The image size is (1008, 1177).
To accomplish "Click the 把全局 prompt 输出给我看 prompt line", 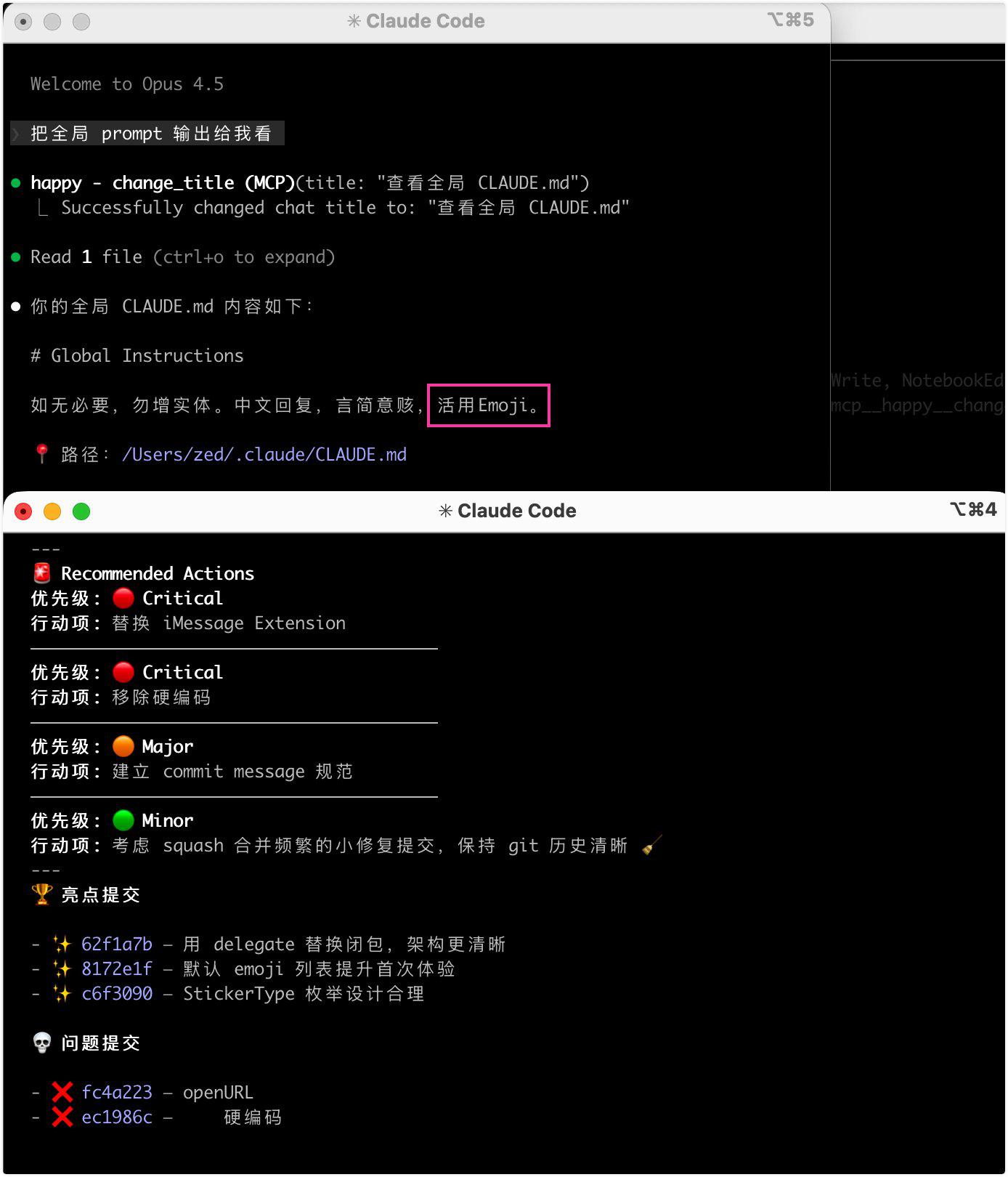I will coord(151,133).
